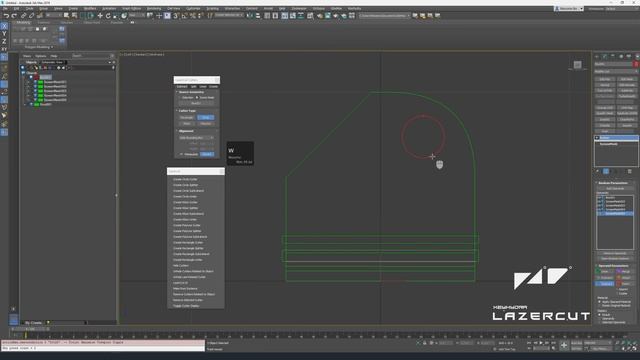The image size is (640, 360).
Task: Open the Select by Name dialog icon
Action: 75,16
